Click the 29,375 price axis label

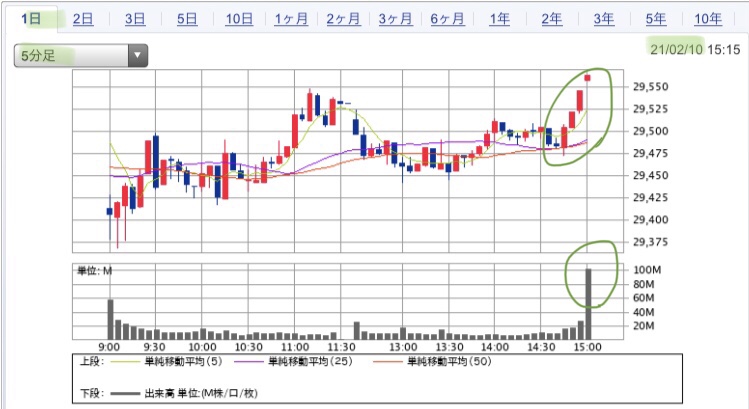651,242
